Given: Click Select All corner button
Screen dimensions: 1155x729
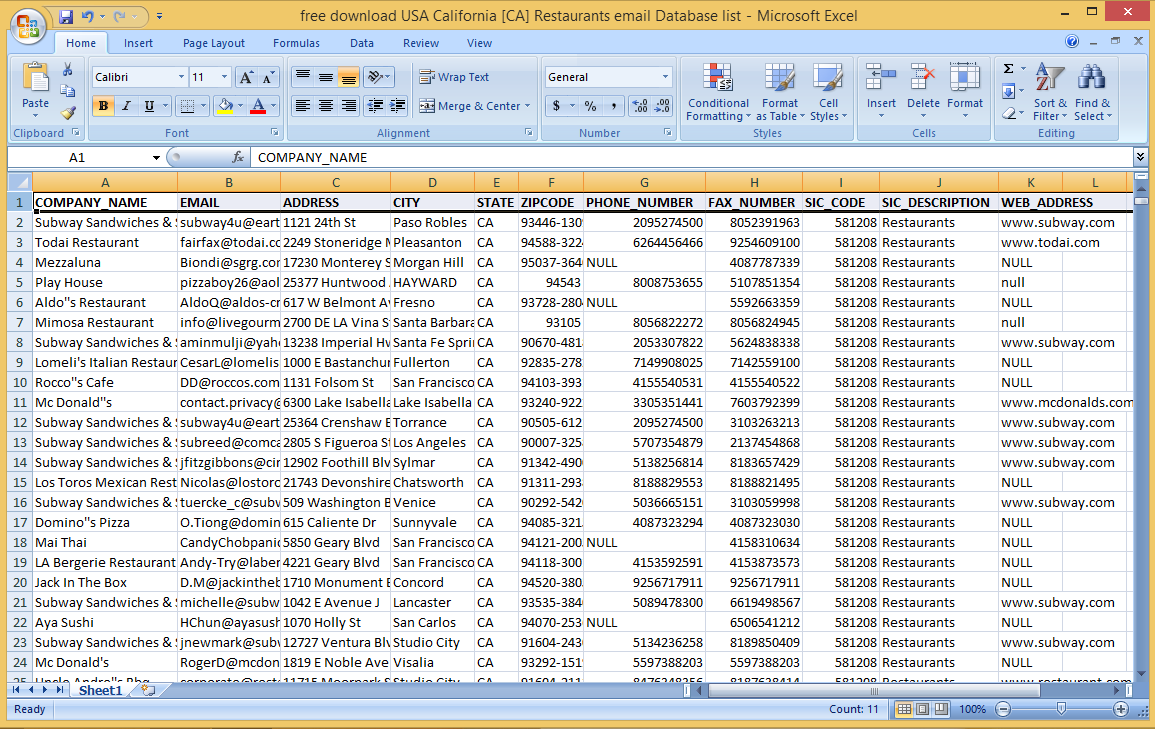Looking at the screenshot, I should pos(20,182).
